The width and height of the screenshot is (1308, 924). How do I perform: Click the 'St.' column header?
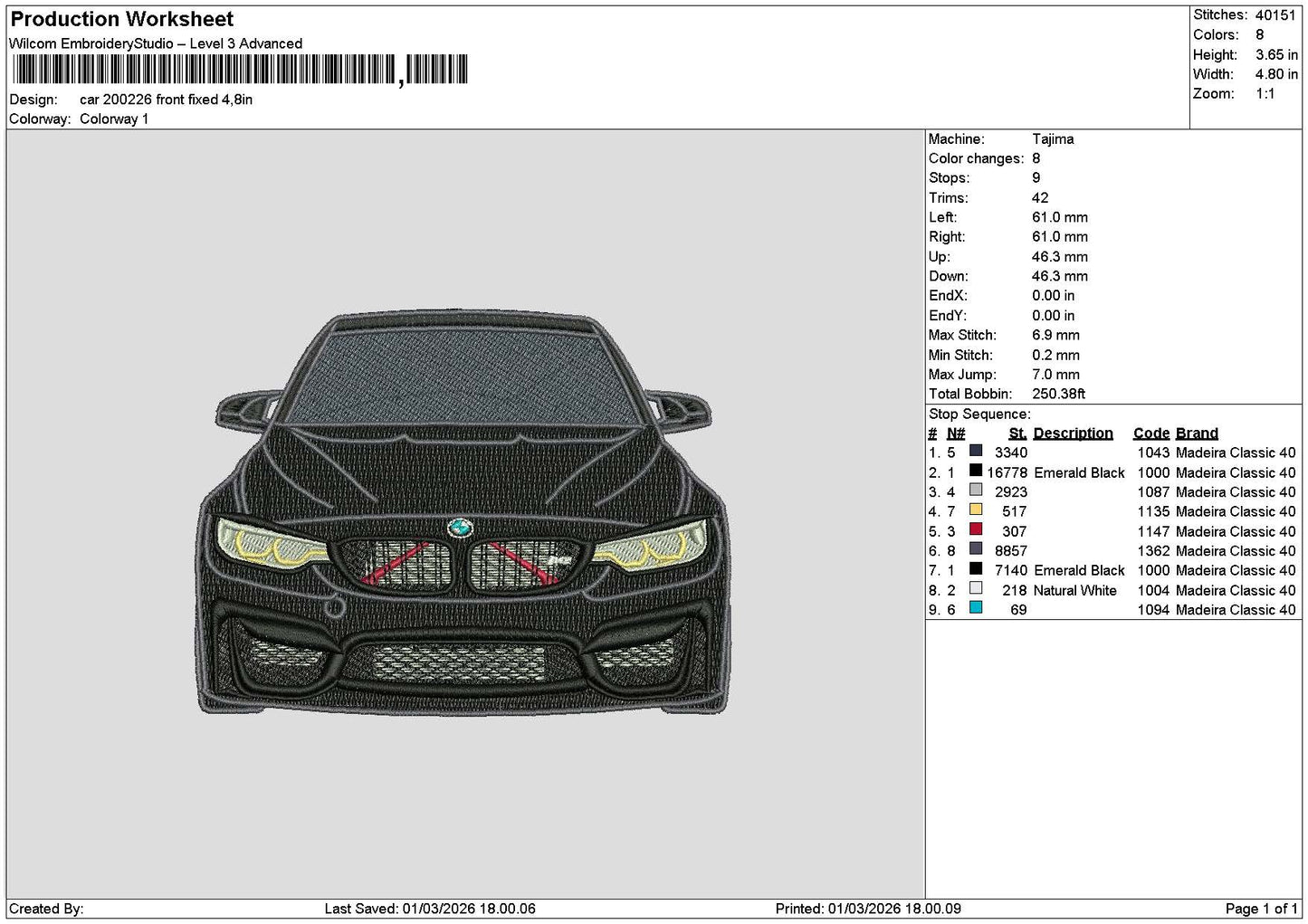(x=1017, y=433)
